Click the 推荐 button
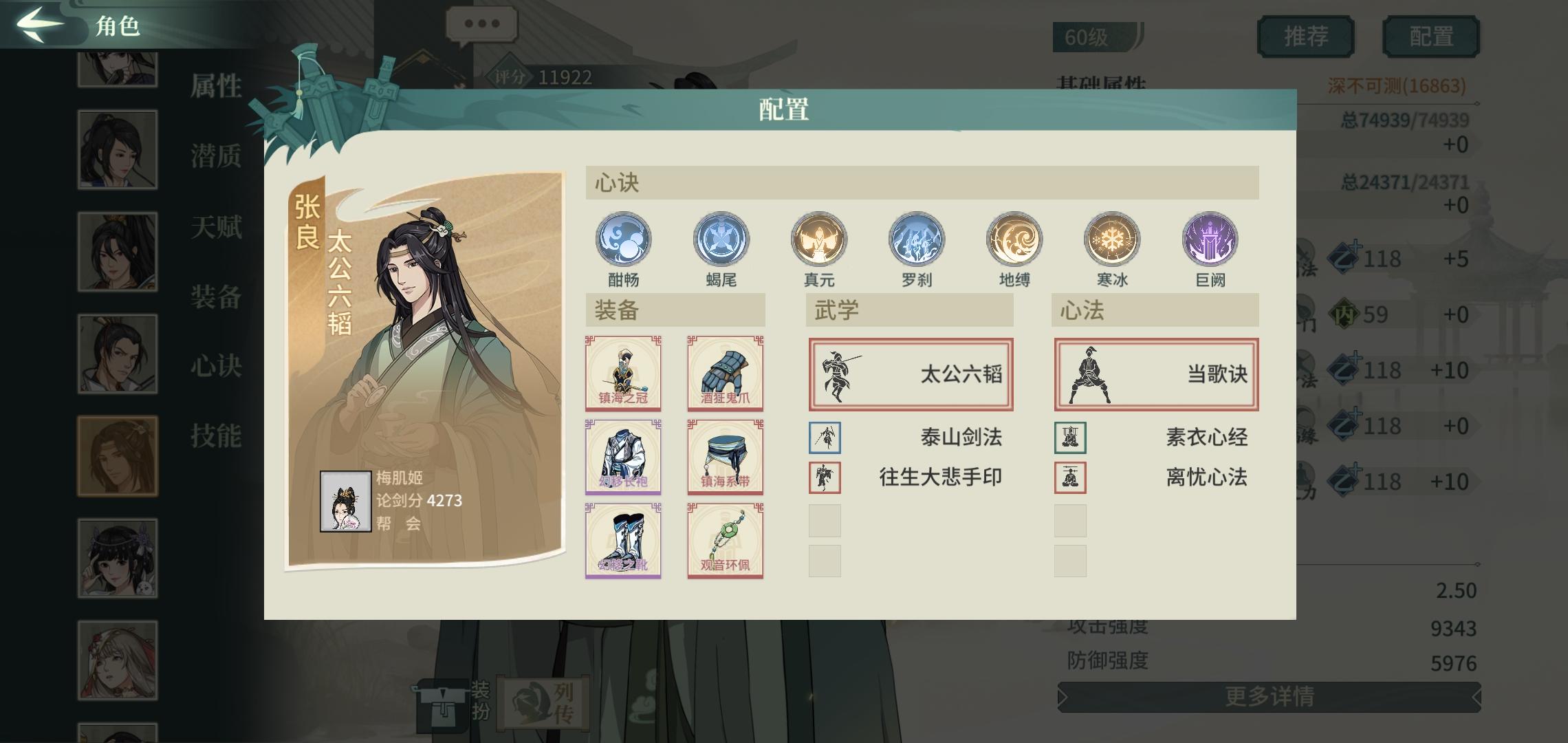1568x743 pixels. click(x=1305, y=36)
